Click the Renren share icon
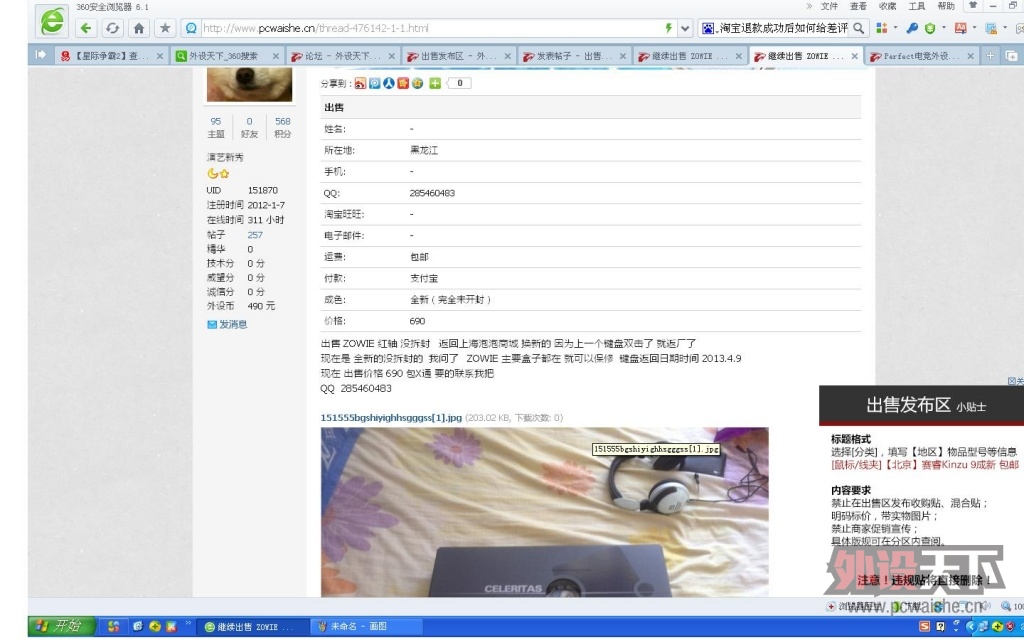The image size is (1024, 640). pos(389,83)
